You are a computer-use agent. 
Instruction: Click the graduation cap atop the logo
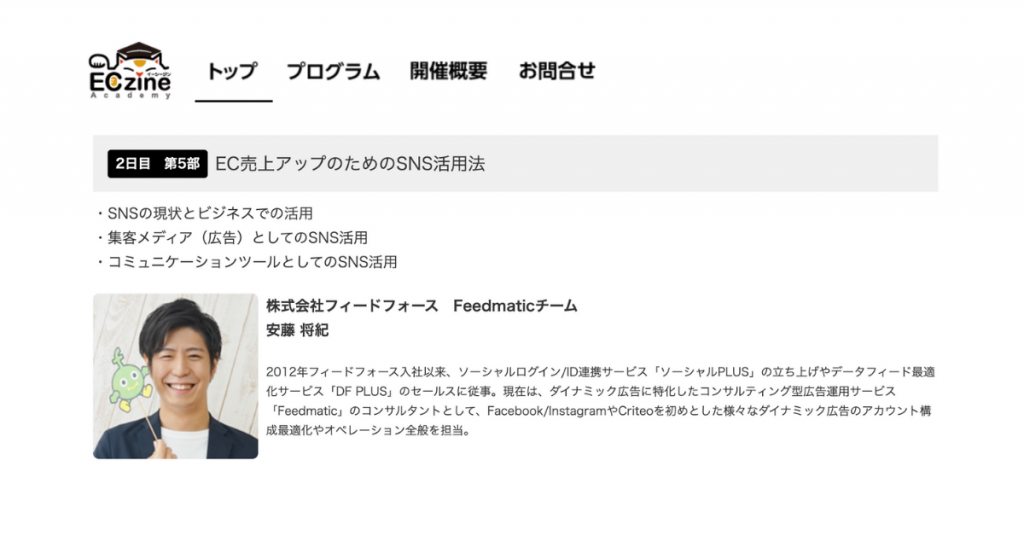coord(139,50)
